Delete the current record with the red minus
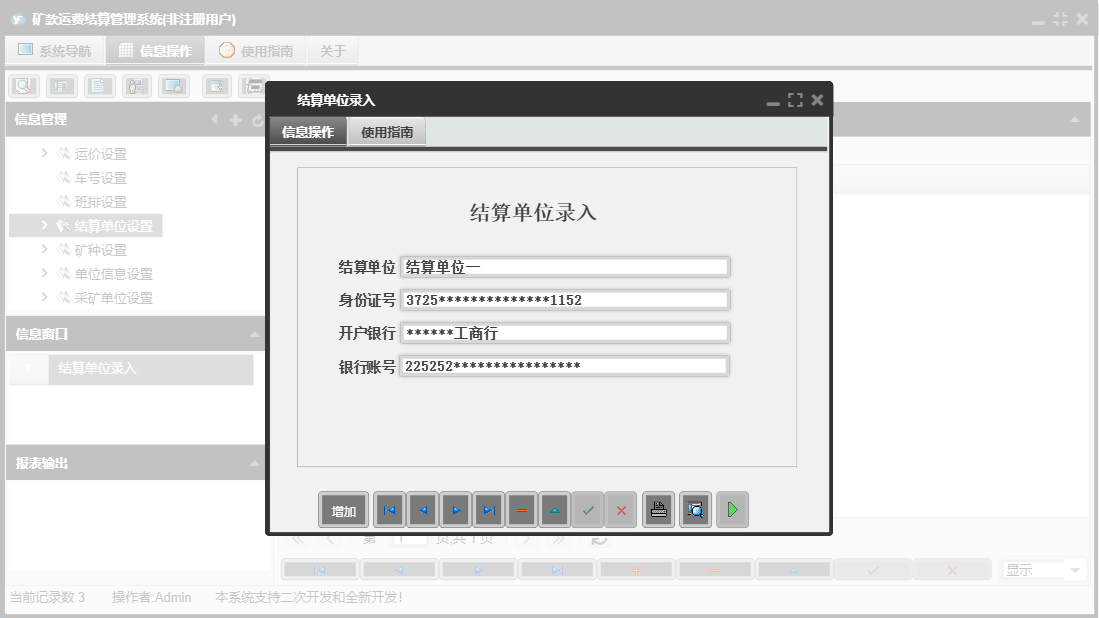This screenshot has height=618, width=1099. tap(521, 510)
